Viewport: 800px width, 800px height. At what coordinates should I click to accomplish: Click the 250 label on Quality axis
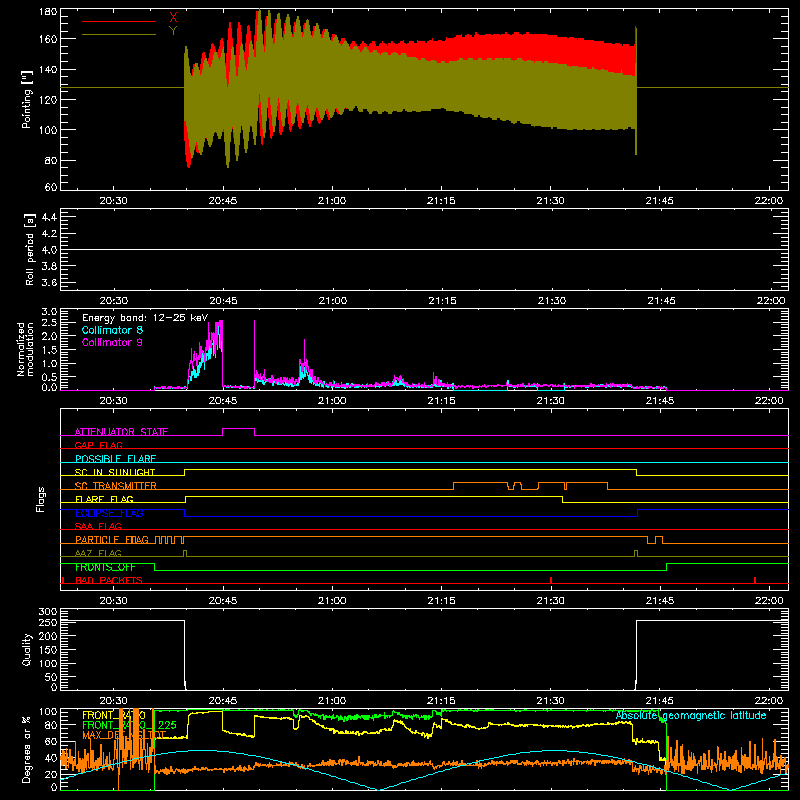48,622
